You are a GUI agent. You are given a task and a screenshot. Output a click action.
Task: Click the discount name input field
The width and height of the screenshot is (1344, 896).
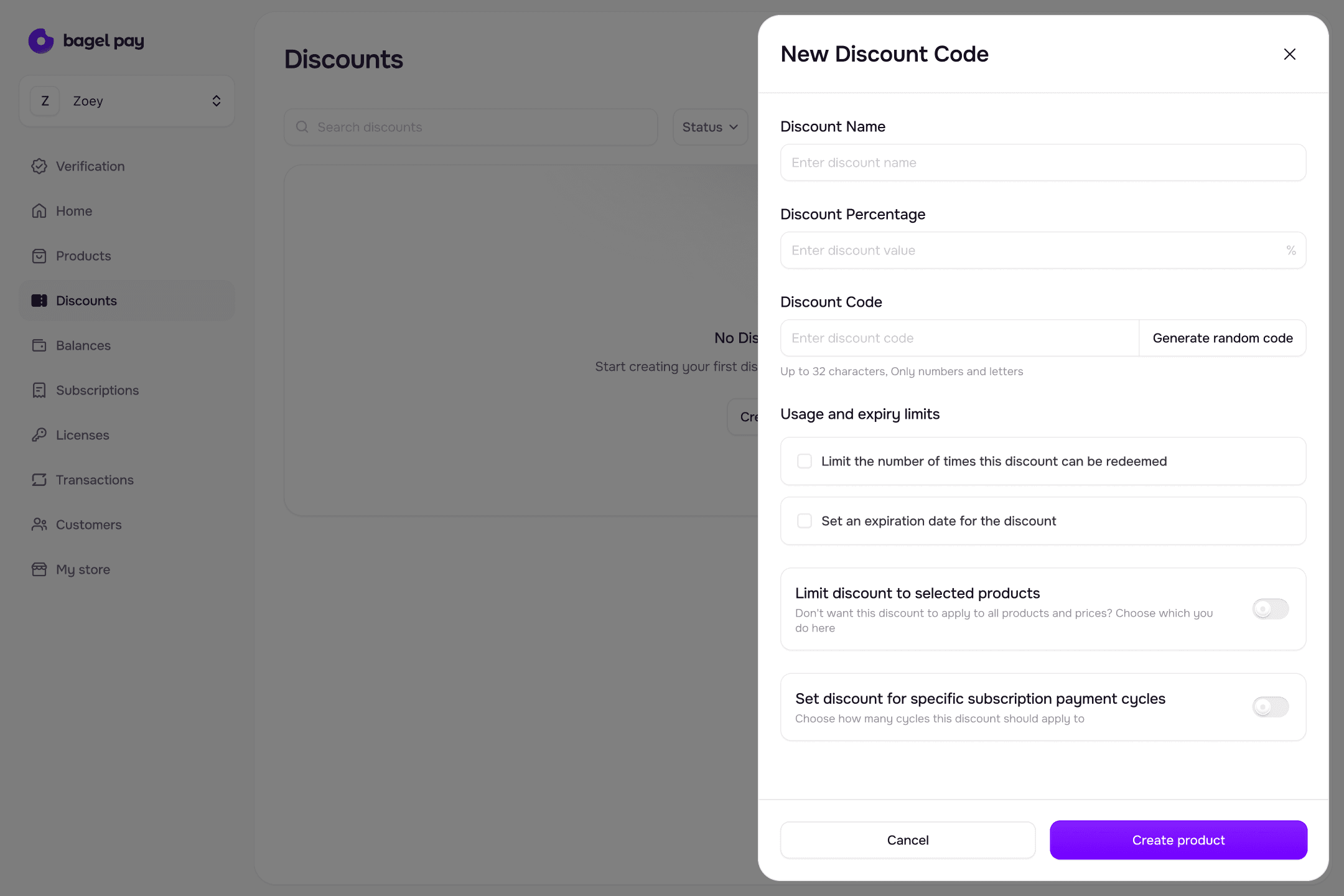point(1042,162)
